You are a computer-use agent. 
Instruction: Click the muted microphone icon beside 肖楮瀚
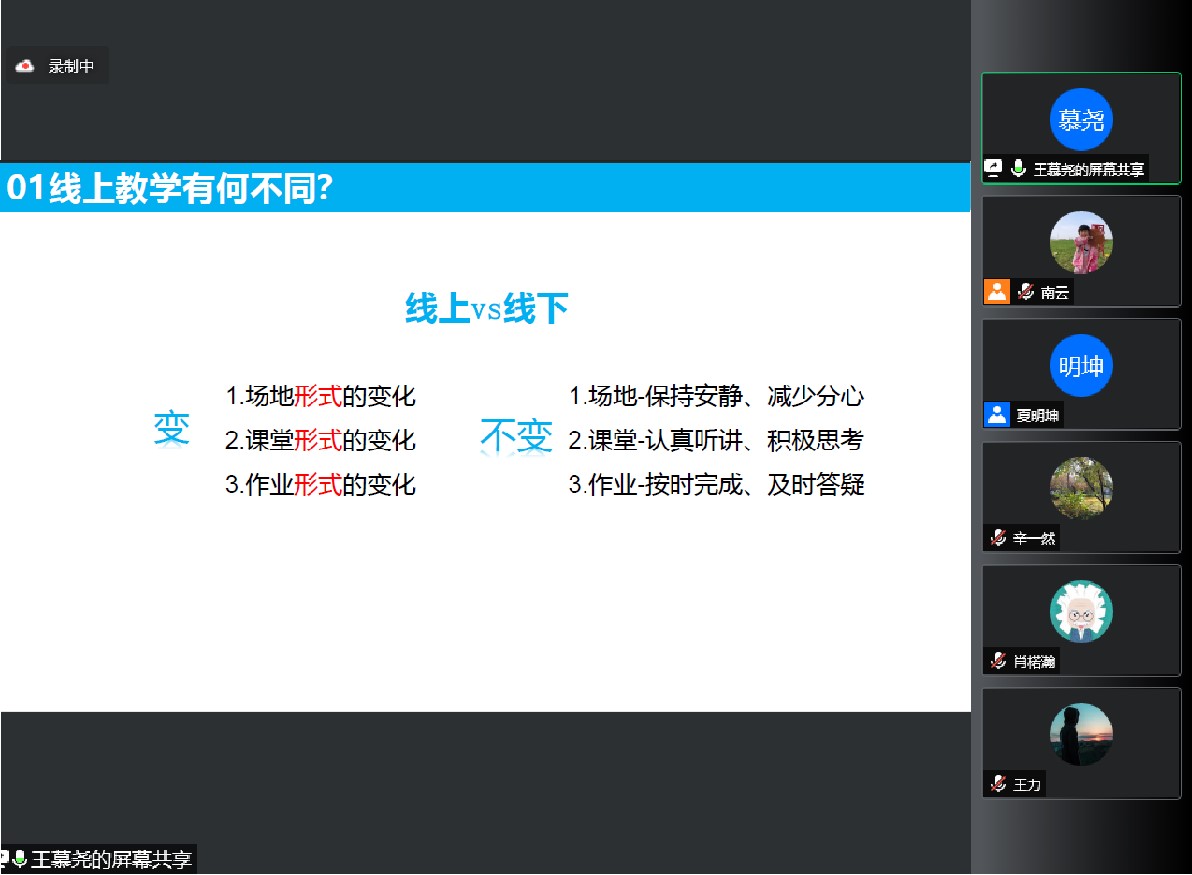coord(997,661)
